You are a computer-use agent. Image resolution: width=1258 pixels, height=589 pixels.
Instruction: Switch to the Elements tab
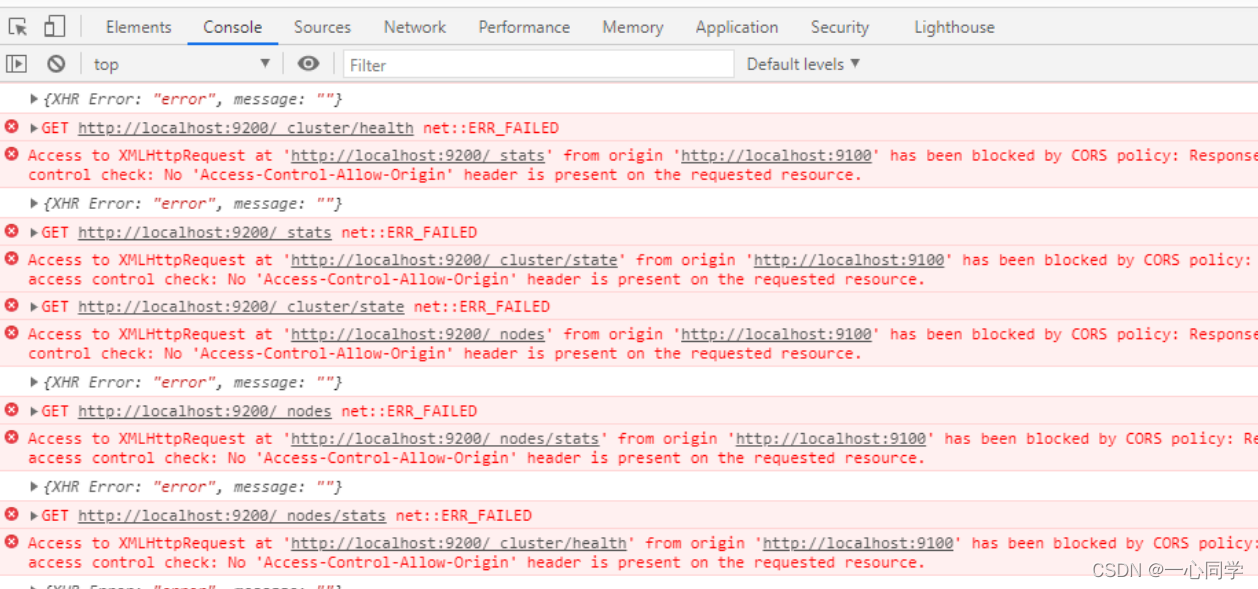[x=138, y=27]
